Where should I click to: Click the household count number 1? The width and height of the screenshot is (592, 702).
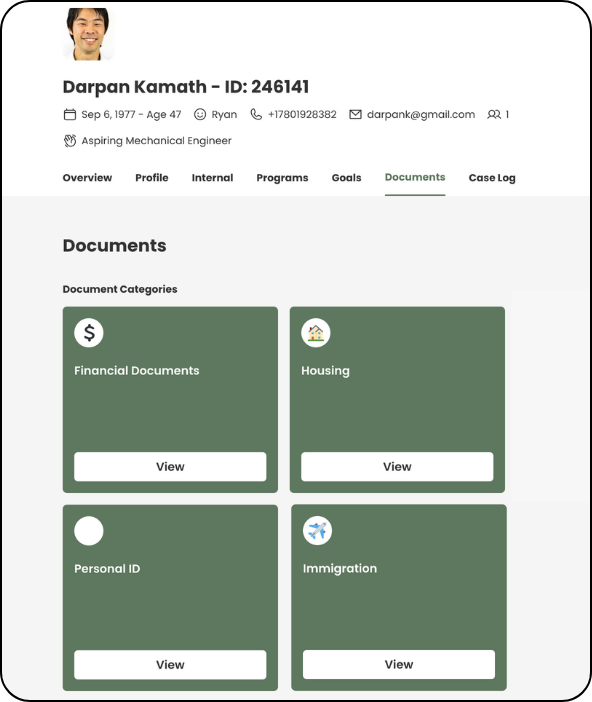click(x=507, y=115)
